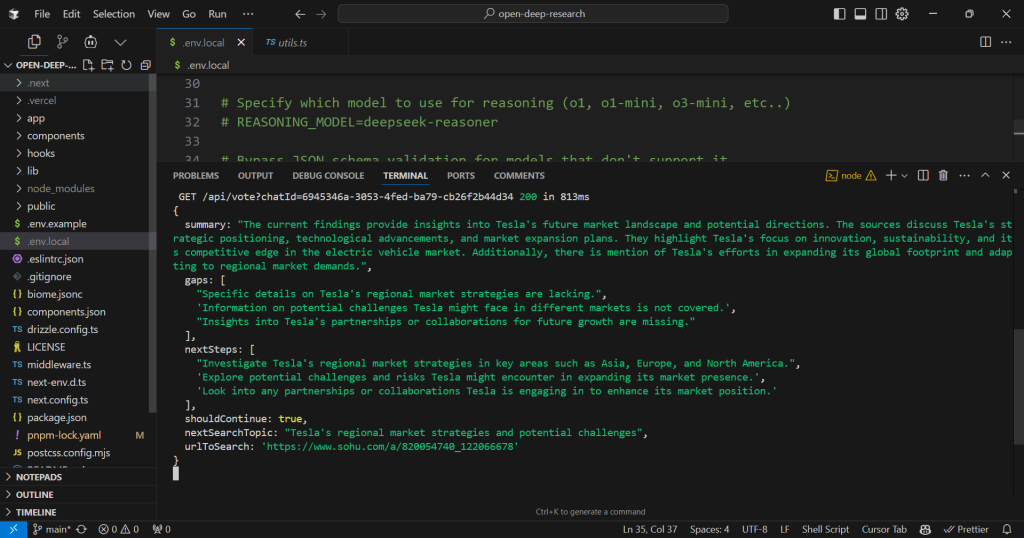The width and height of the screenshot is (1024, 538).
Task: Toggle the primary side bar layout
Action: 838,14
